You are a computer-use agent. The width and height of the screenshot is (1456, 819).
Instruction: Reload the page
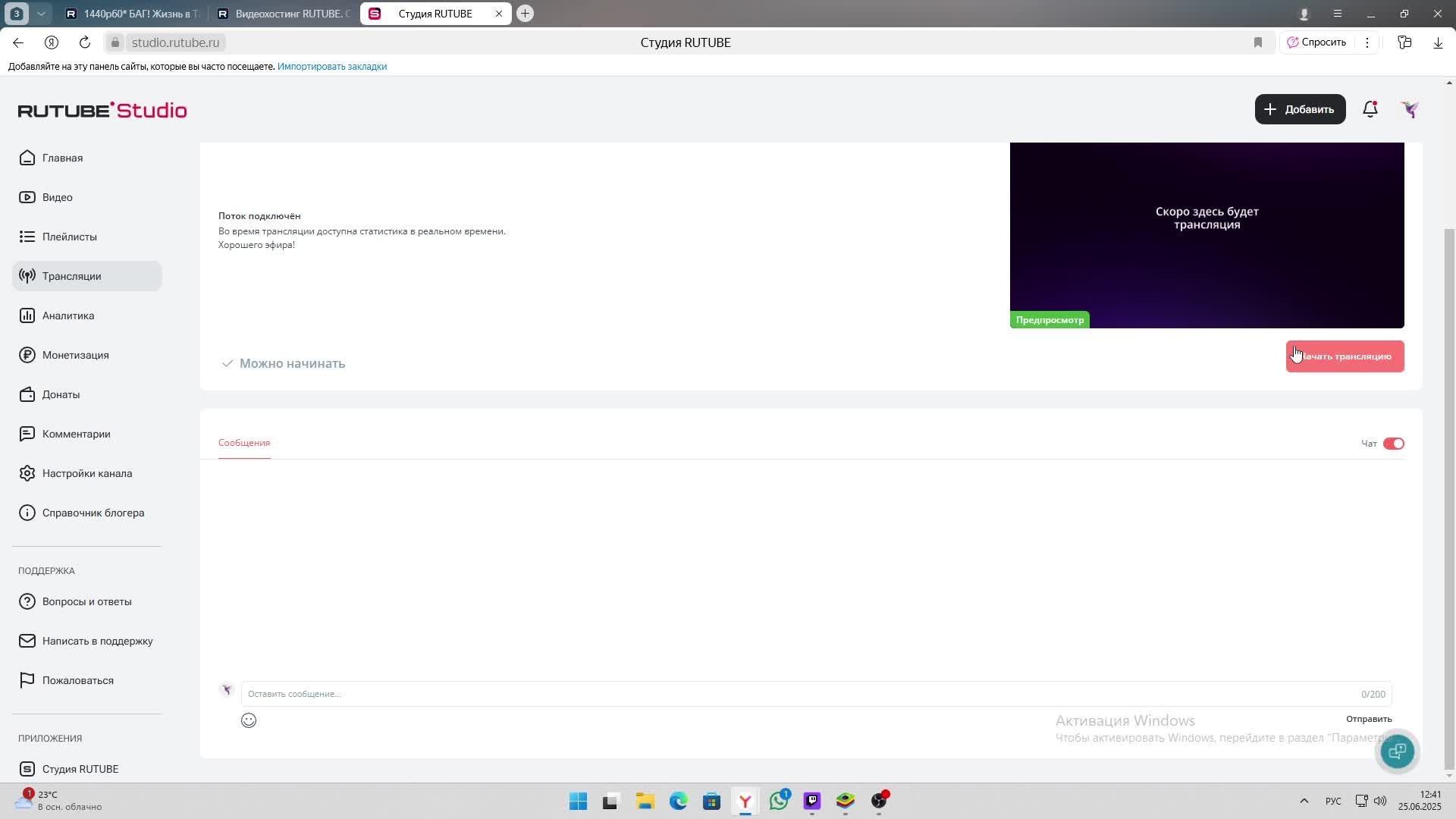pos(85,42)
